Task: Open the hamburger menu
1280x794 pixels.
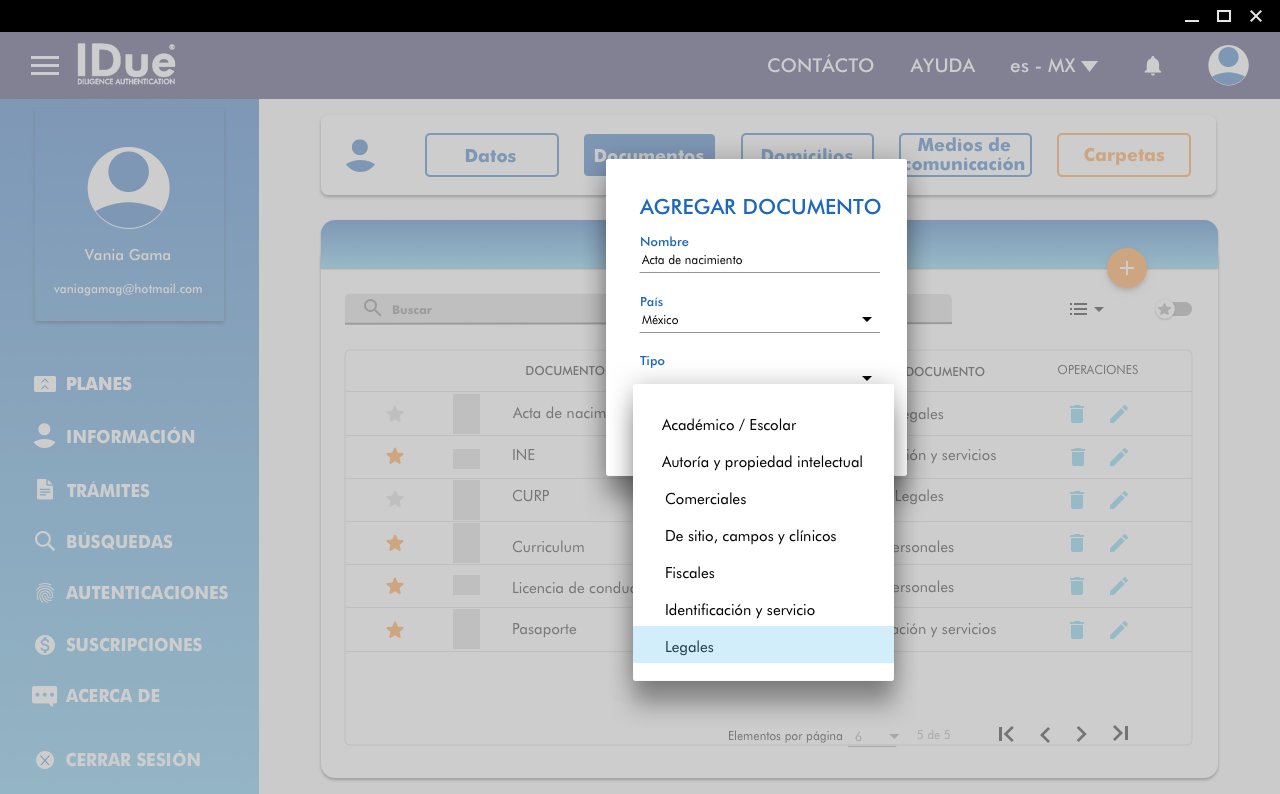Action: [45, 66]
